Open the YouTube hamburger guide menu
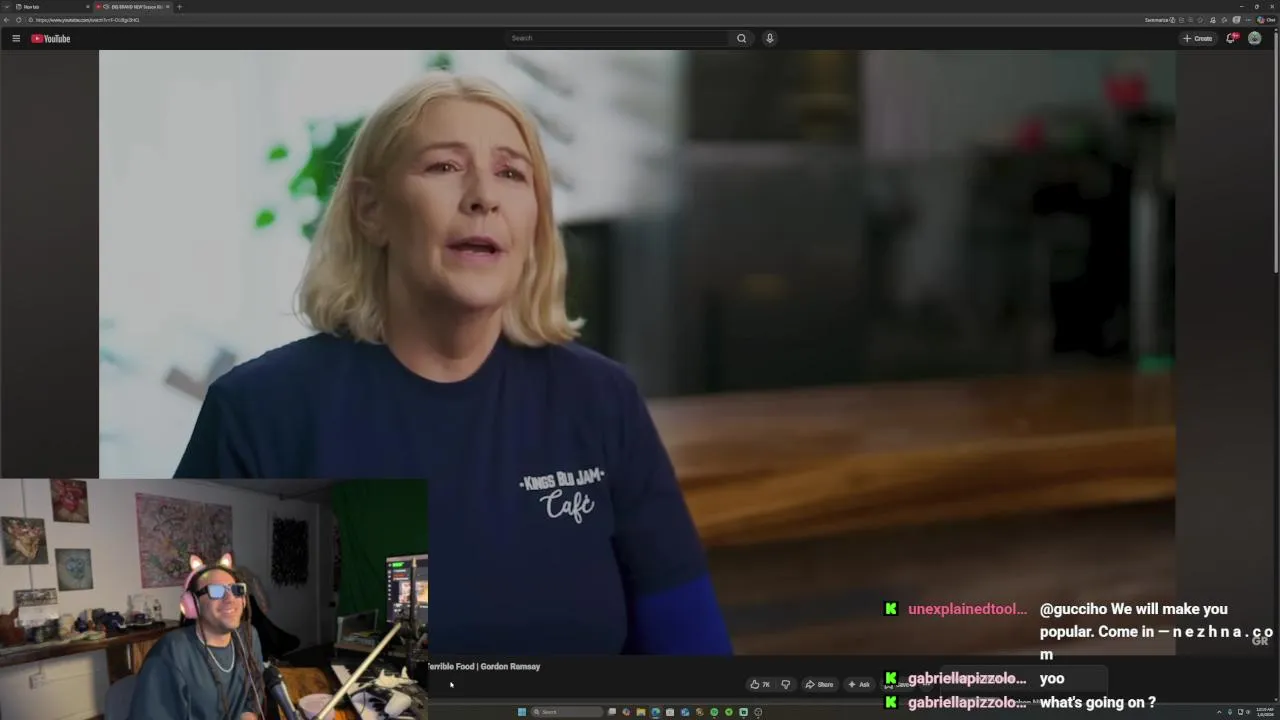Image resolution: width=1280 pixels, height=720 pixels. point(16,38)
